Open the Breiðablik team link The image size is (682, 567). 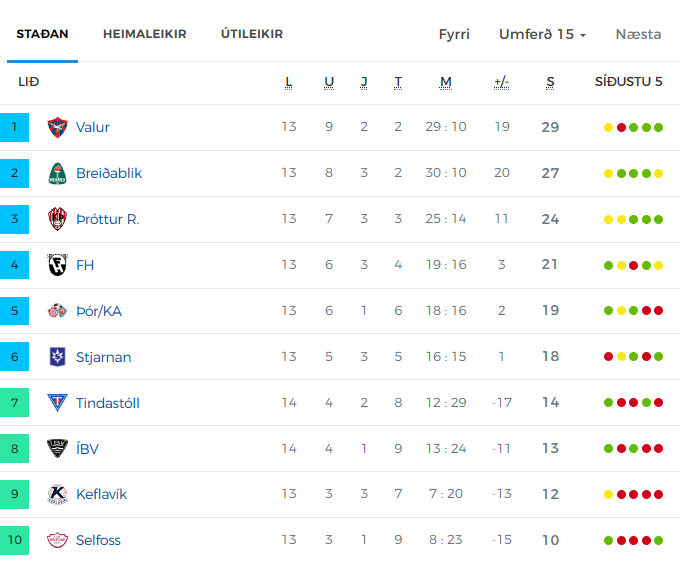(109, 173)
